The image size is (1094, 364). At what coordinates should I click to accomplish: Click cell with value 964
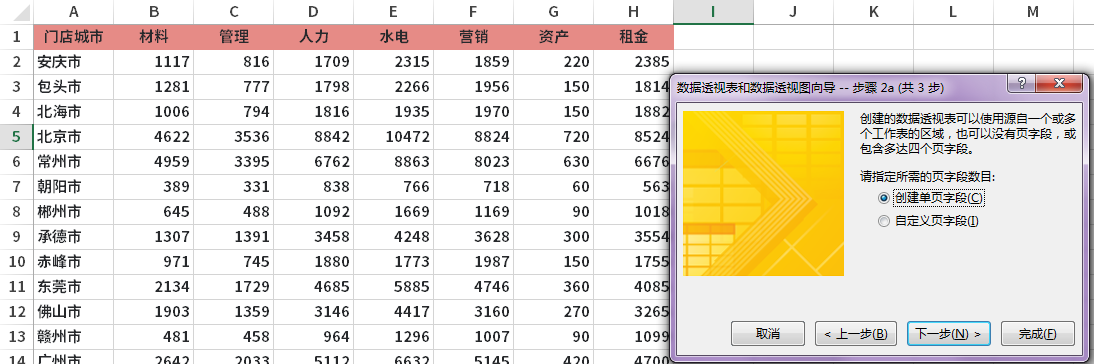coord(314,336)
